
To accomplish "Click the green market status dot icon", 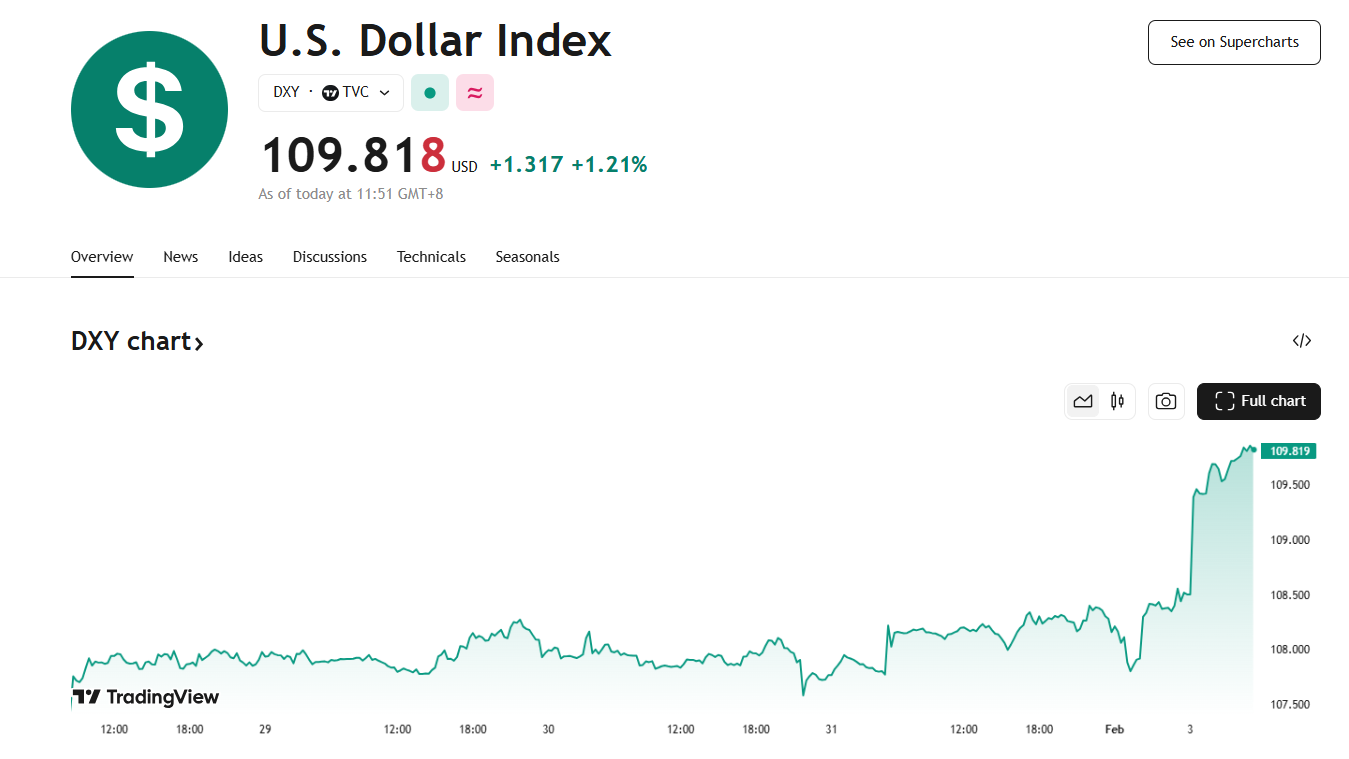I will tap(430, 93).
